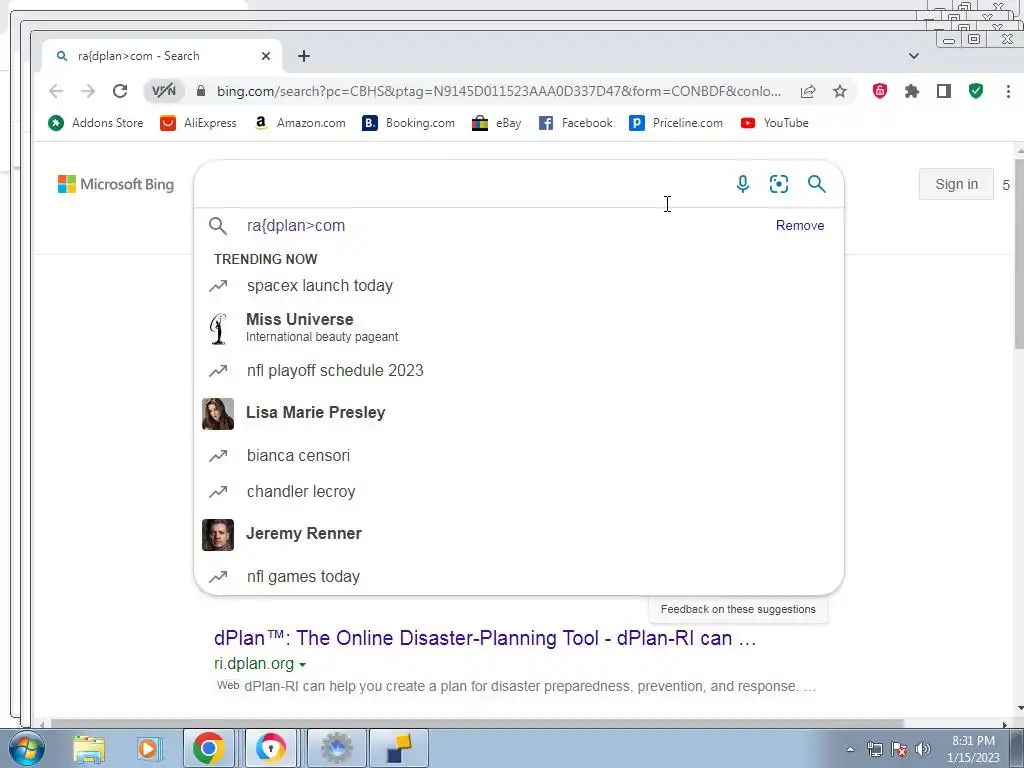Open the Priceline.com bookmark
This screenshot has height=768, width=1024.
[676, 123]
